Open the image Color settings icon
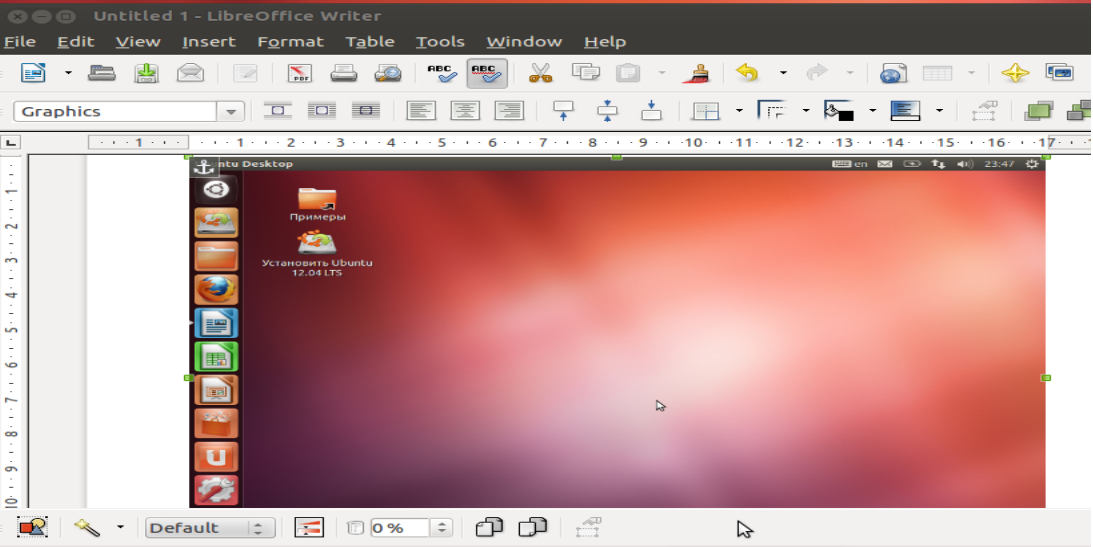 coord(309,527)
